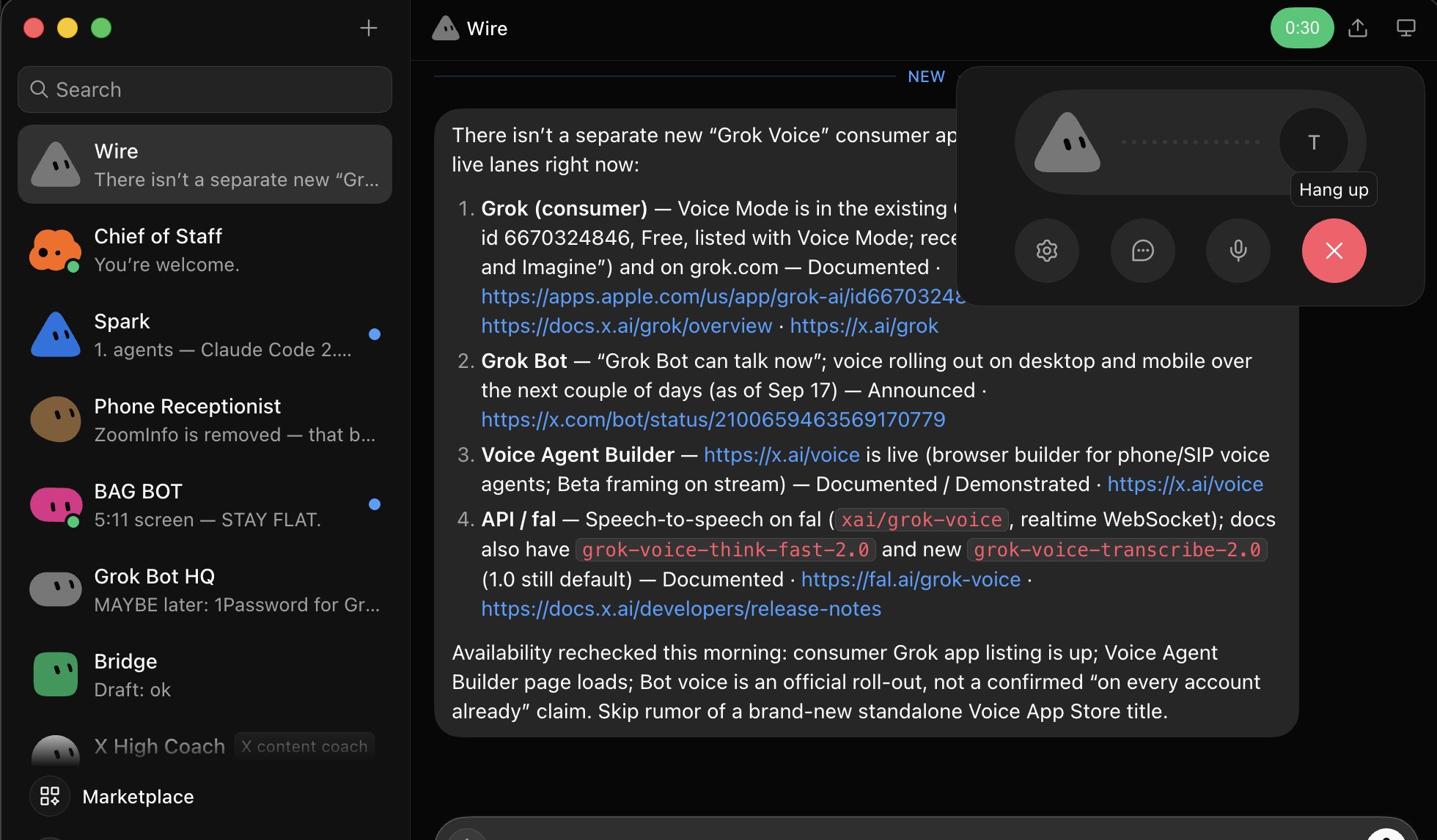Click the T avatar in the call panel
The image size is (1437, 840).
pos(1314,142)
